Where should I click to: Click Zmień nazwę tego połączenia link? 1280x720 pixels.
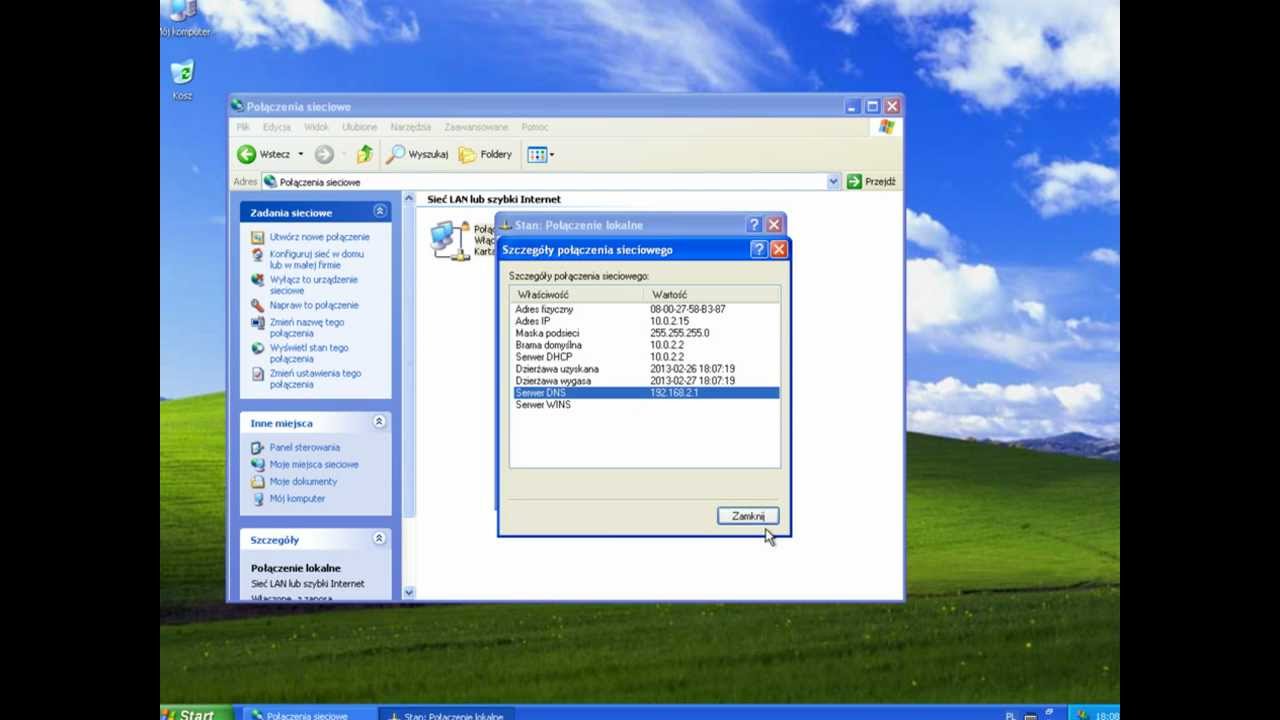pyautogui.click(x=306, y=327)
